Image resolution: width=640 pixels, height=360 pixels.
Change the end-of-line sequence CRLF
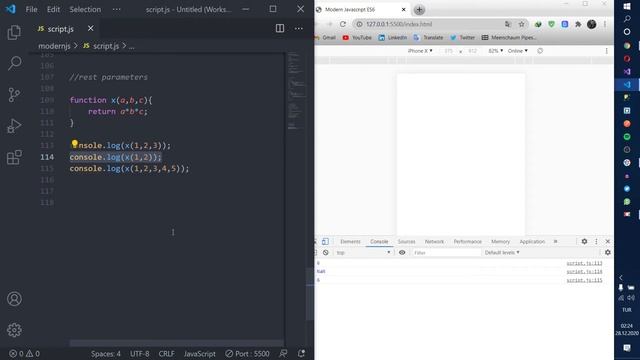[167, 353]
